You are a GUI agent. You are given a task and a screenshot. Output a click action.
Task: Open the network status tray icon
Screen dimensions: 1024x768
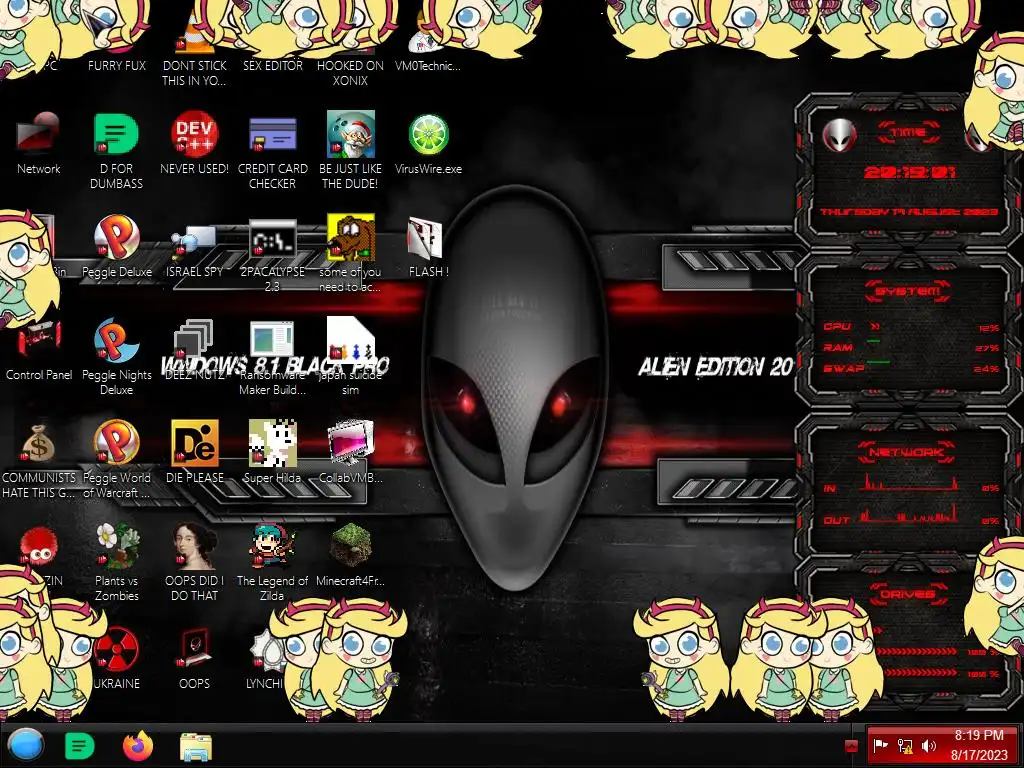click(x=904, y=745)
